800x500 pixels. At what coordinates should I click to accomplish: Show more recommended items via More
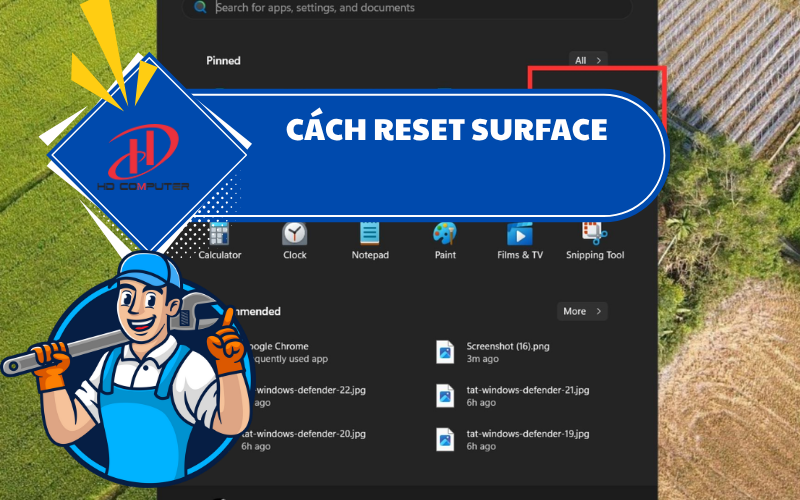coord(582,311)
